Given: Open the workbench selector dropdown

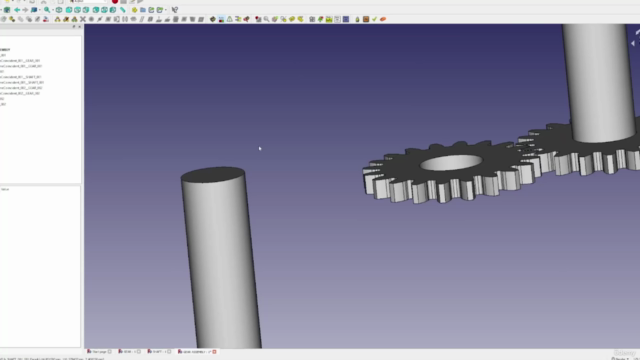Looking at the screenshot, I should (88, 2).
